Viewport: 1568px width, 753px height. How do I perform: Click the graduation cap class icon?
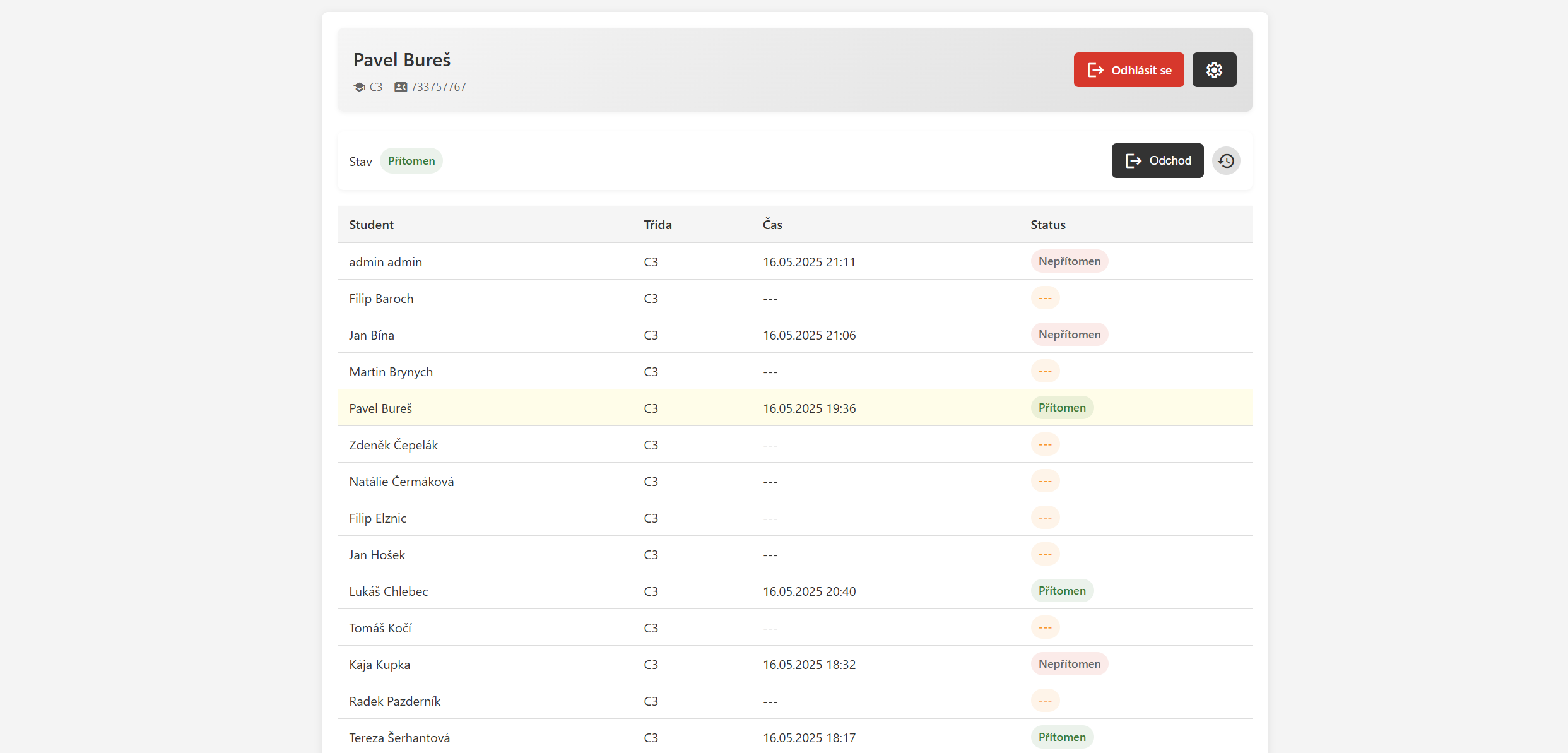(360, 87)
